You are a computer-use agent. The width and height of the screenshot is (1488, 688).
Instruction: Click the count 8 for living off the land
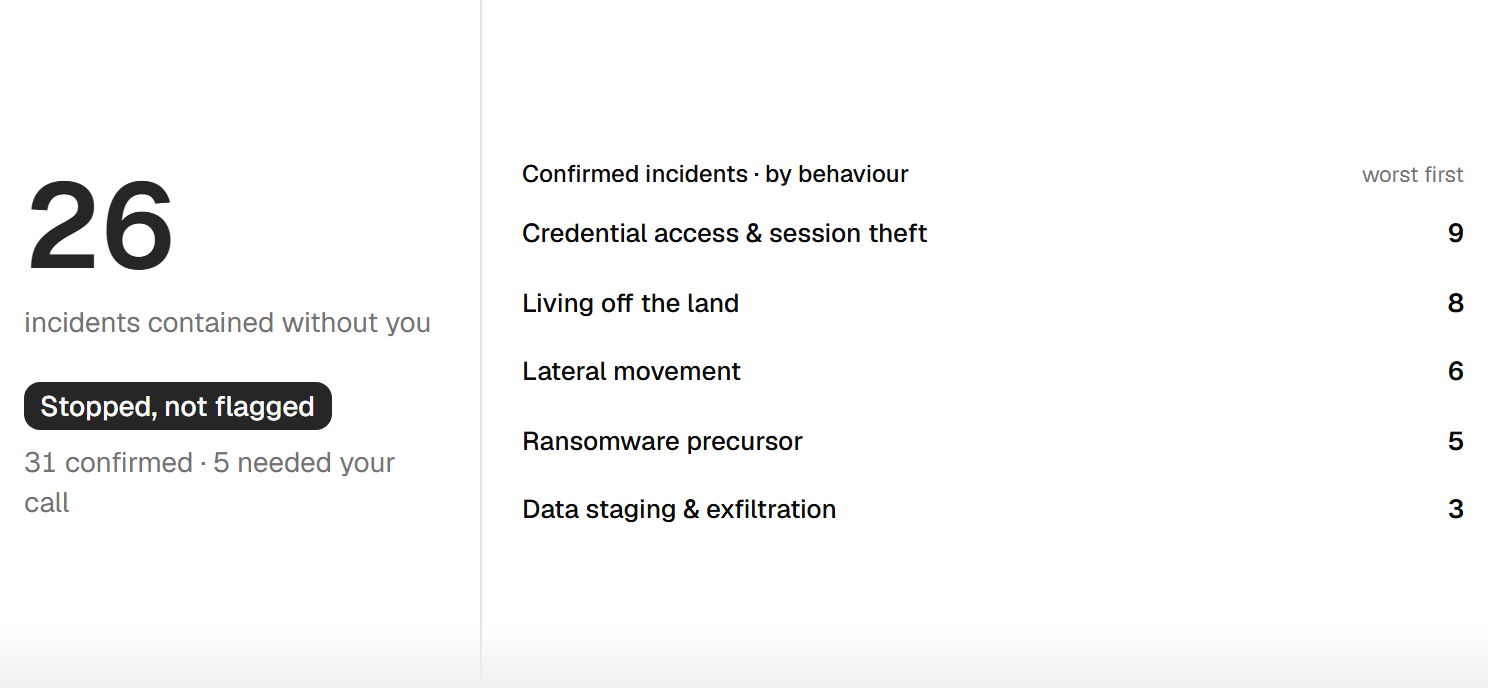tap(1456, 303)
